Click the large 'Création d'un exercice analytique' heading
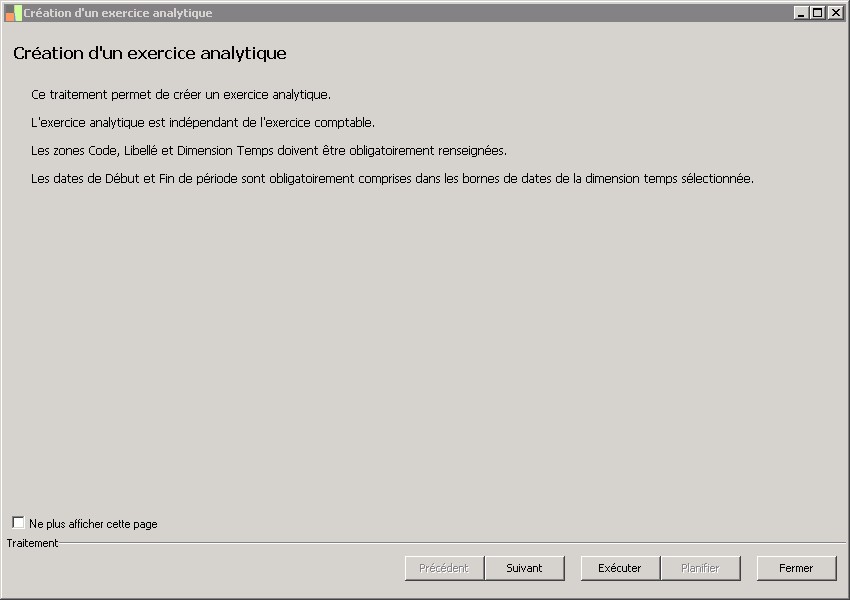The width and height of the screenshot is (850, 600). (x=150, y=53)
